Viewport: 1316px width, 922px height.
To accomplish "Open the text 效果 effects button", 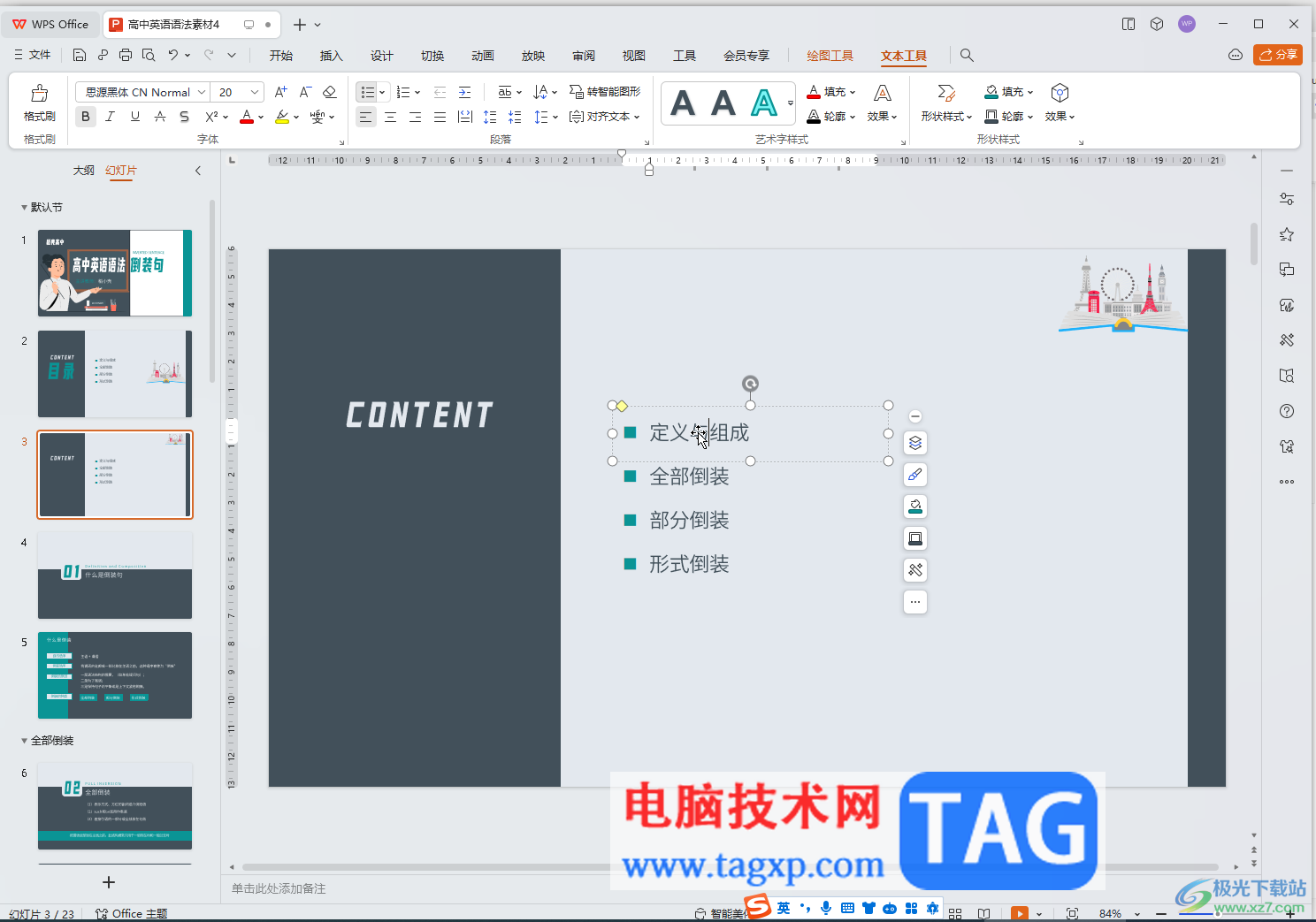I will [x=882, y=103].
